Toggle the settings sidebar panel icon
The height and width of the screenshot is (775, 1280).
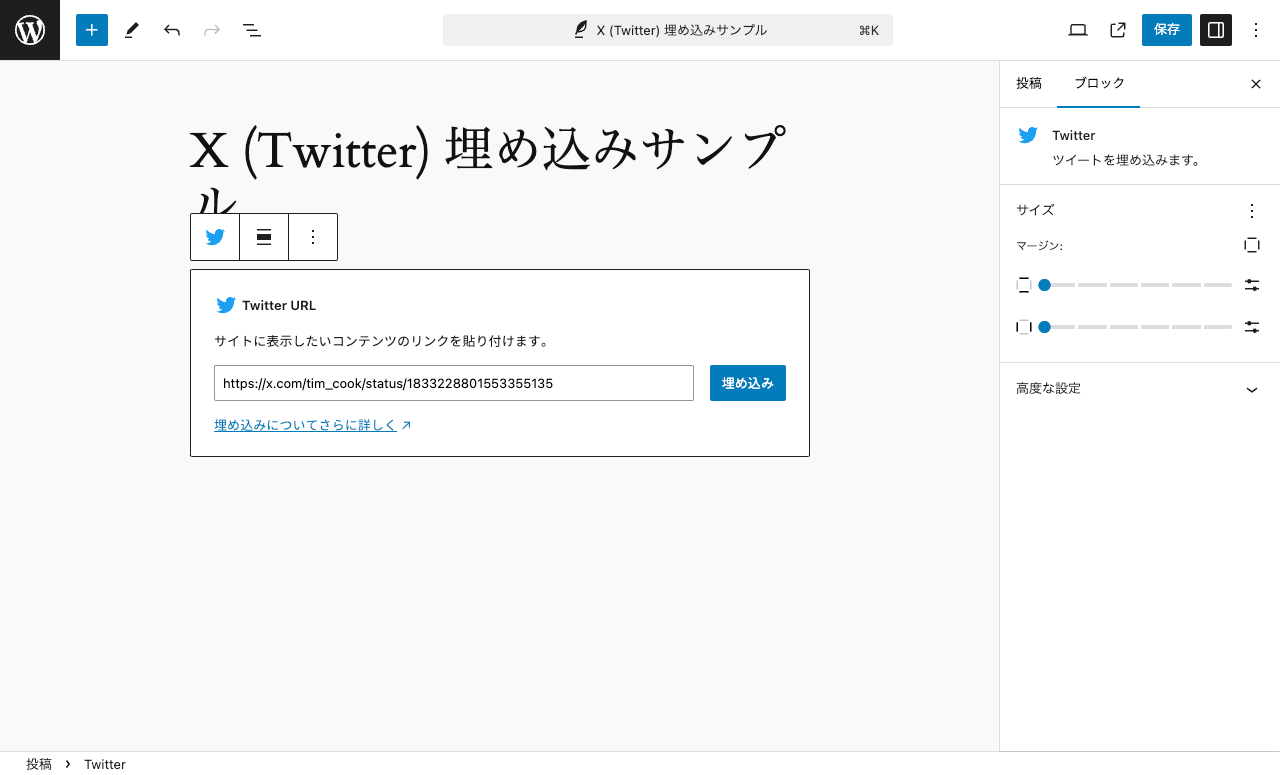pyautogui.click(x=1216, y=30)
